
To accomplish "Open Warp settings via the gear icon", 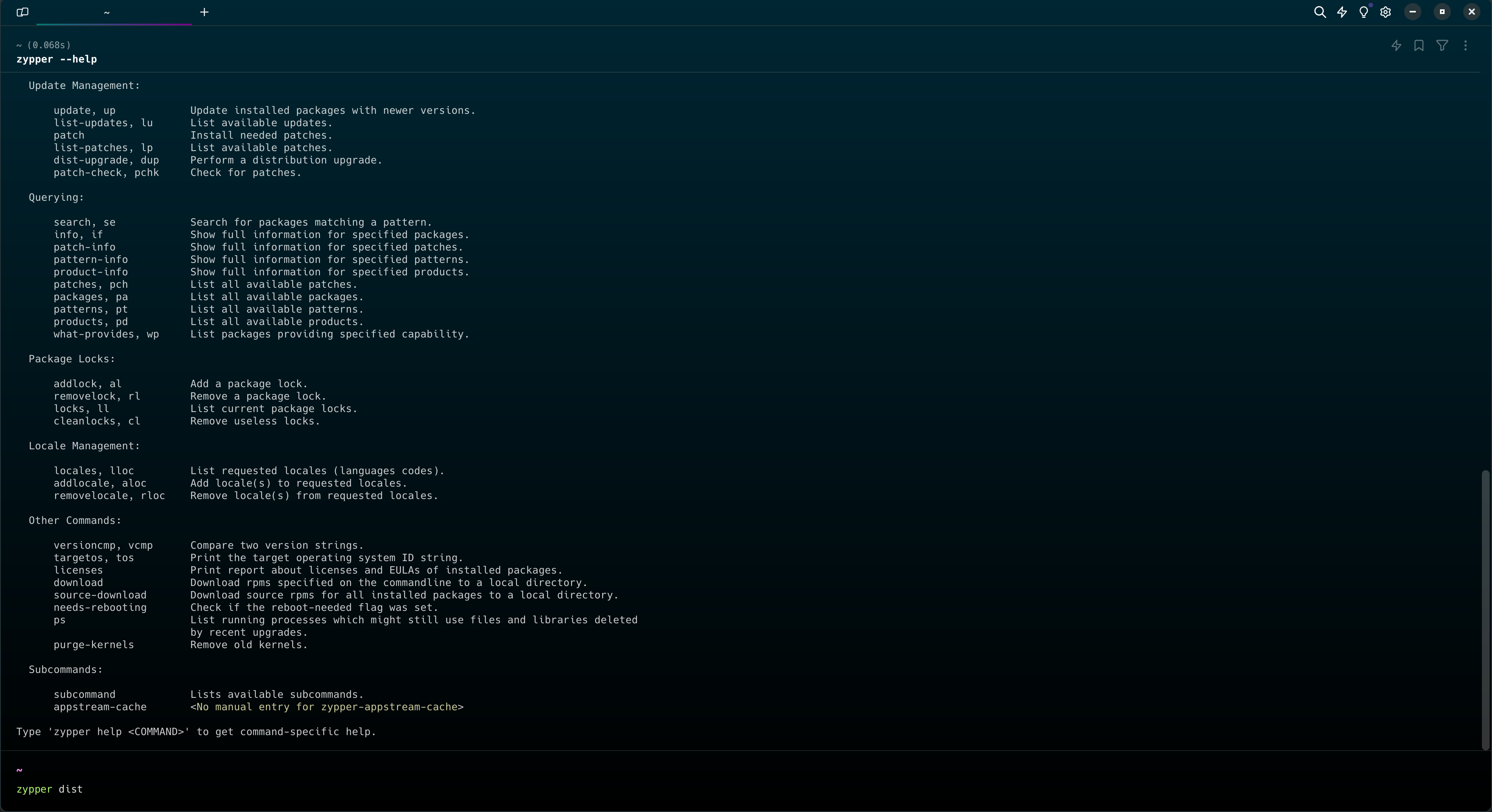I will 1386,12.
